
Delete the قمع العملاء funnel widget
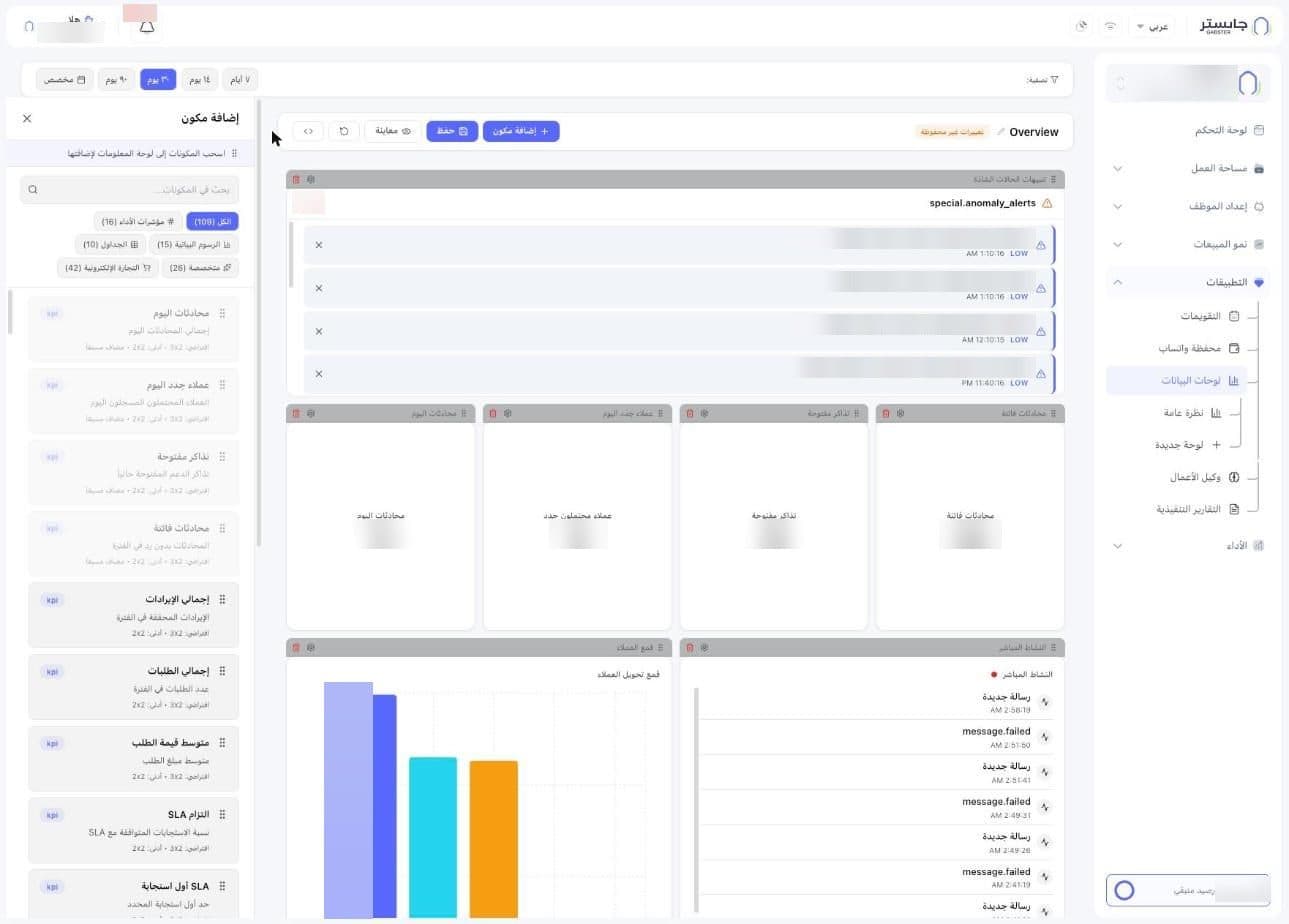pyautogui.click(x=296, y=648)
